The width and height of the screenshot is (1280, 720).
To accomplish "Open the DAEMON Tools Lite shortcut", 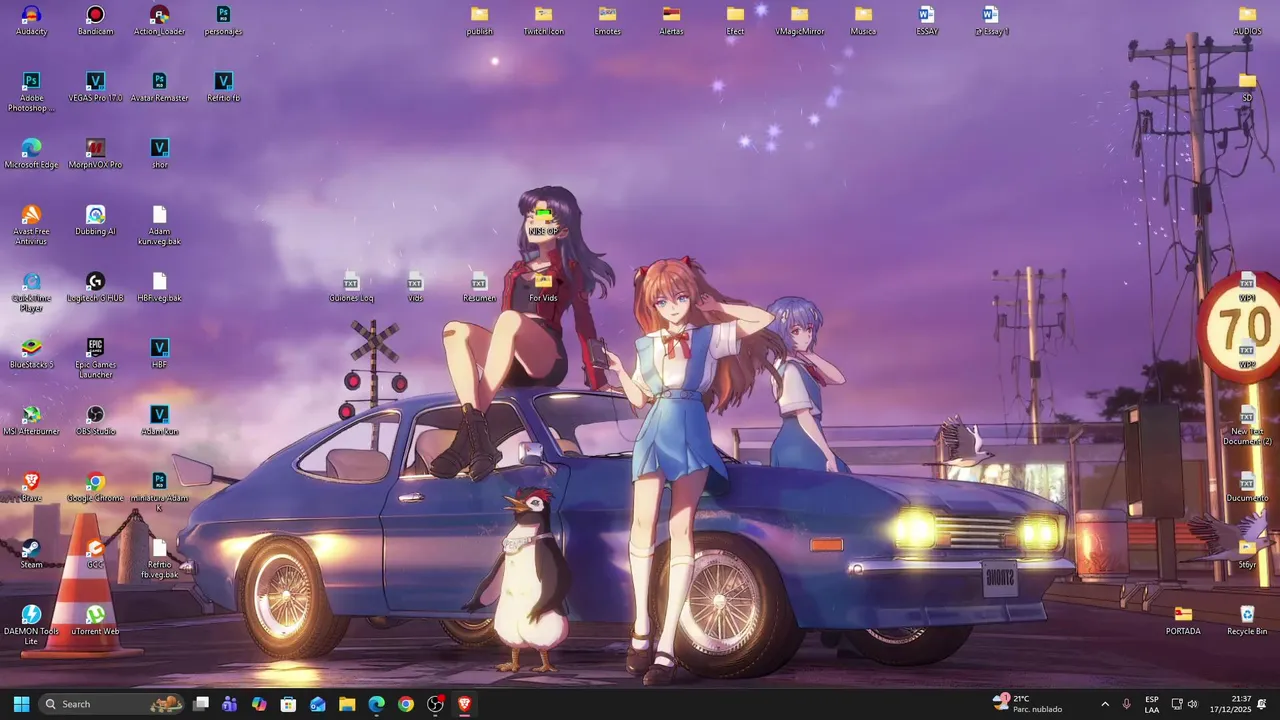I will pyautogui.click(x=31, y=625).
